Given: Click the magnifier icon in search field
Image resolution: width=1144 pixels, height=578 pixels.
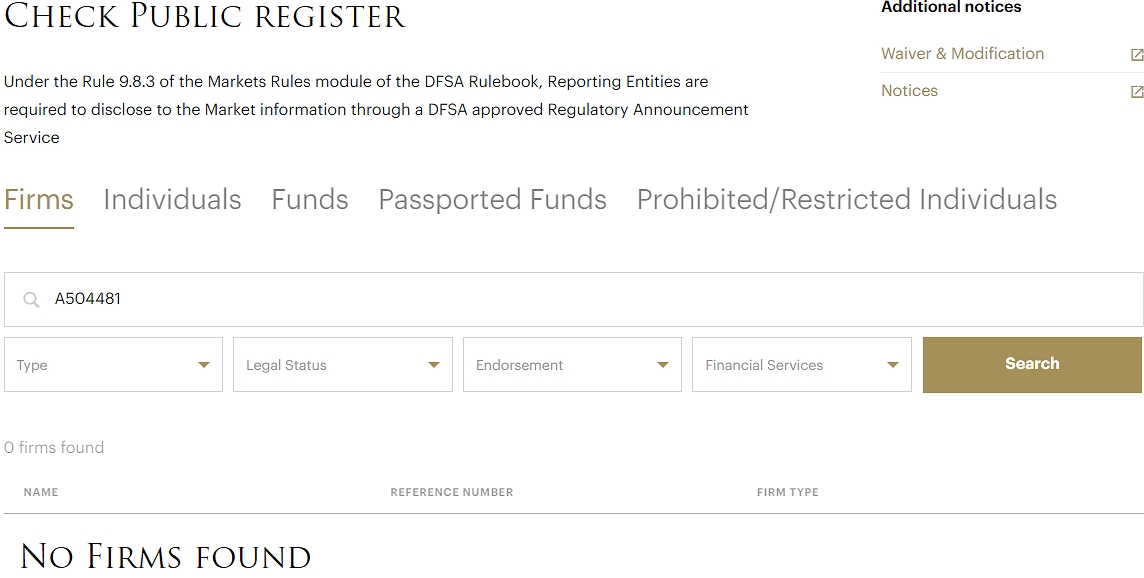Looking at the screenshot, I should pos(31,300).
